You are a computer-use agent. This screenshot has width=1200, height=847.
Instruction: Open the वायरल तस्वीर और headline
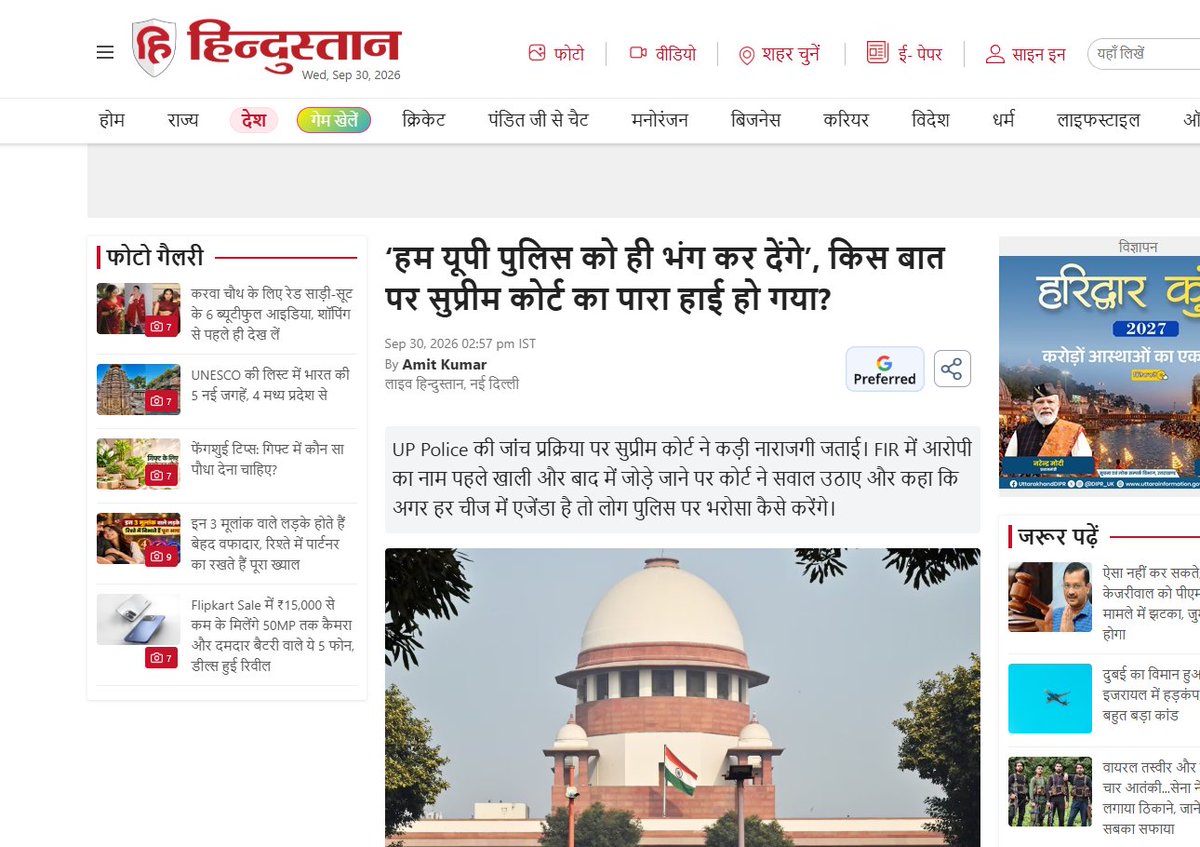[1151, 797]
